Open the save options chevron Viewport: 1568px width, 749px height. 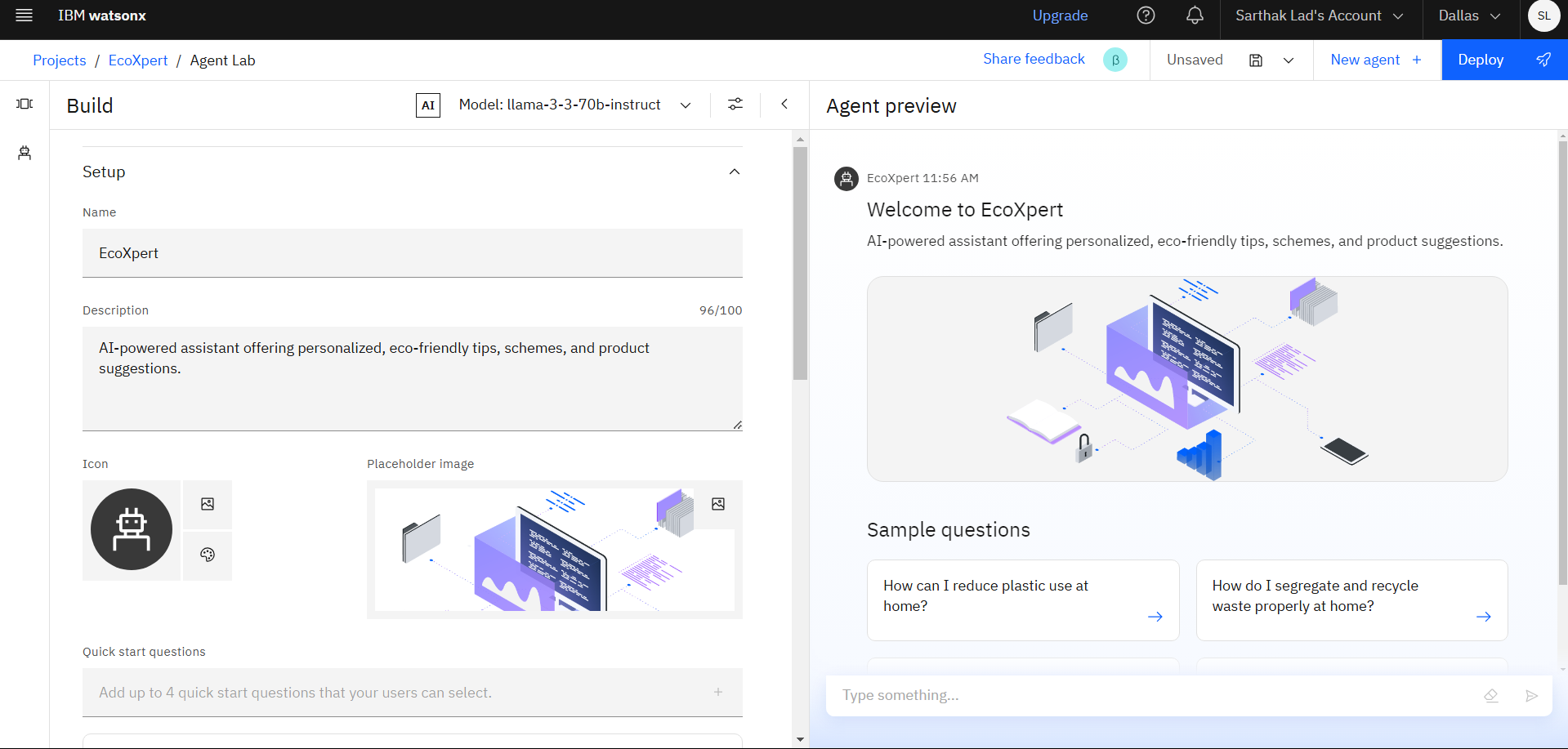[1289, 60]
